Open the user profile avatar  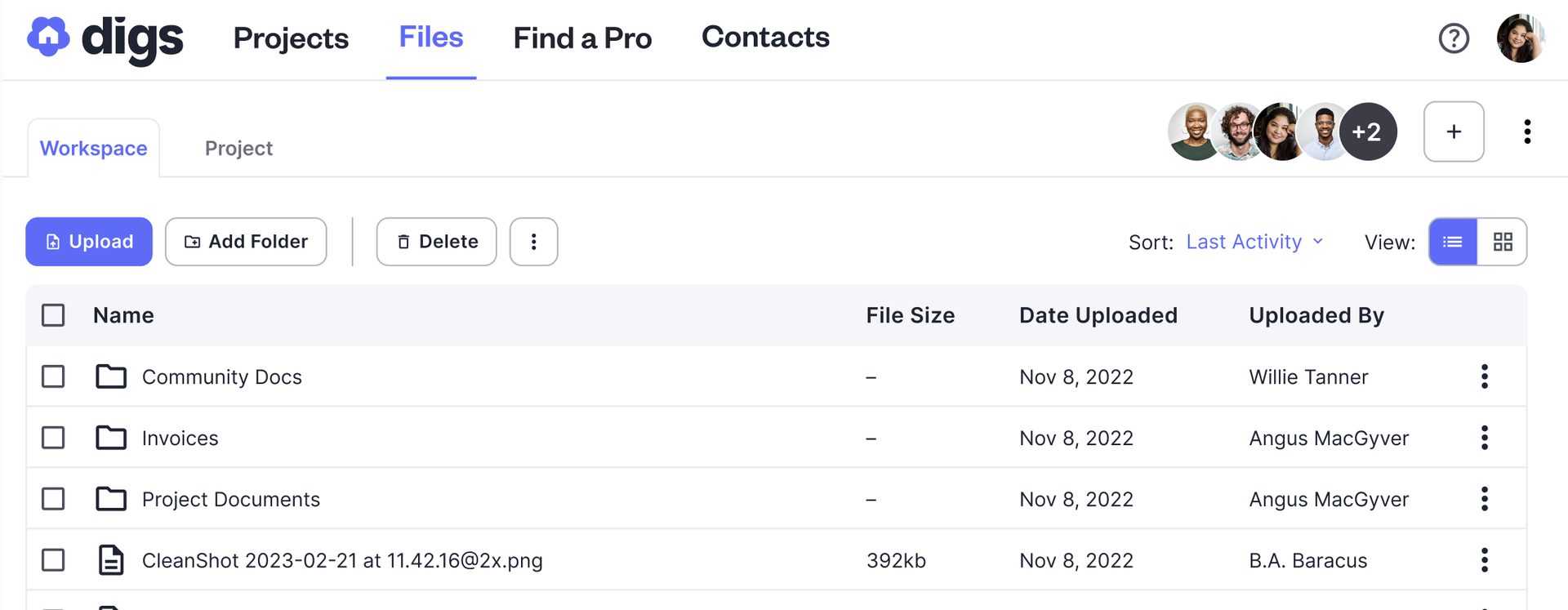click(1520, 38)
